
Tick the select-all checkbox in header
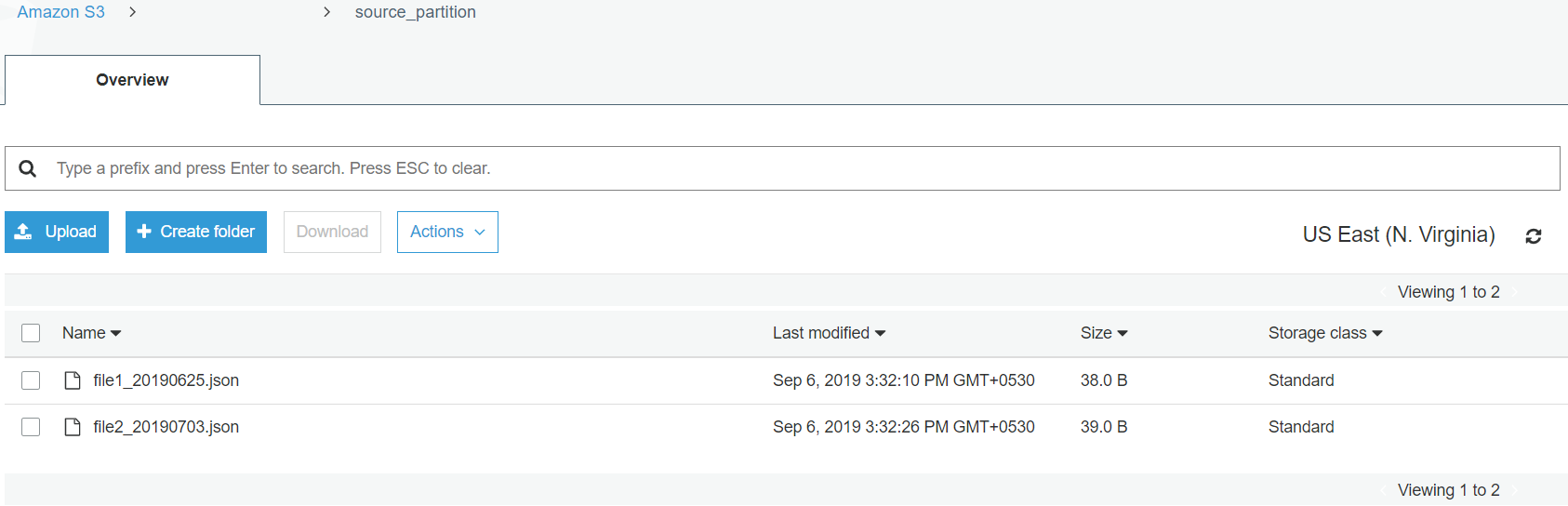(31, 333)
